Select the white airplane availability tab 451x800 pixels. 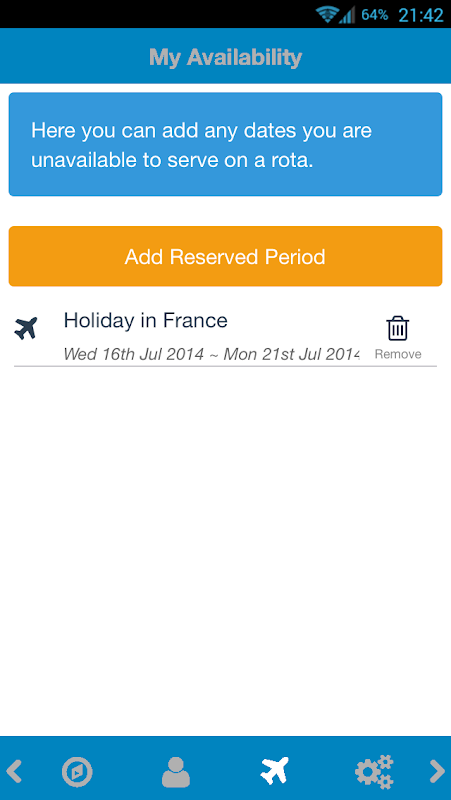click(x=275, y=770)
